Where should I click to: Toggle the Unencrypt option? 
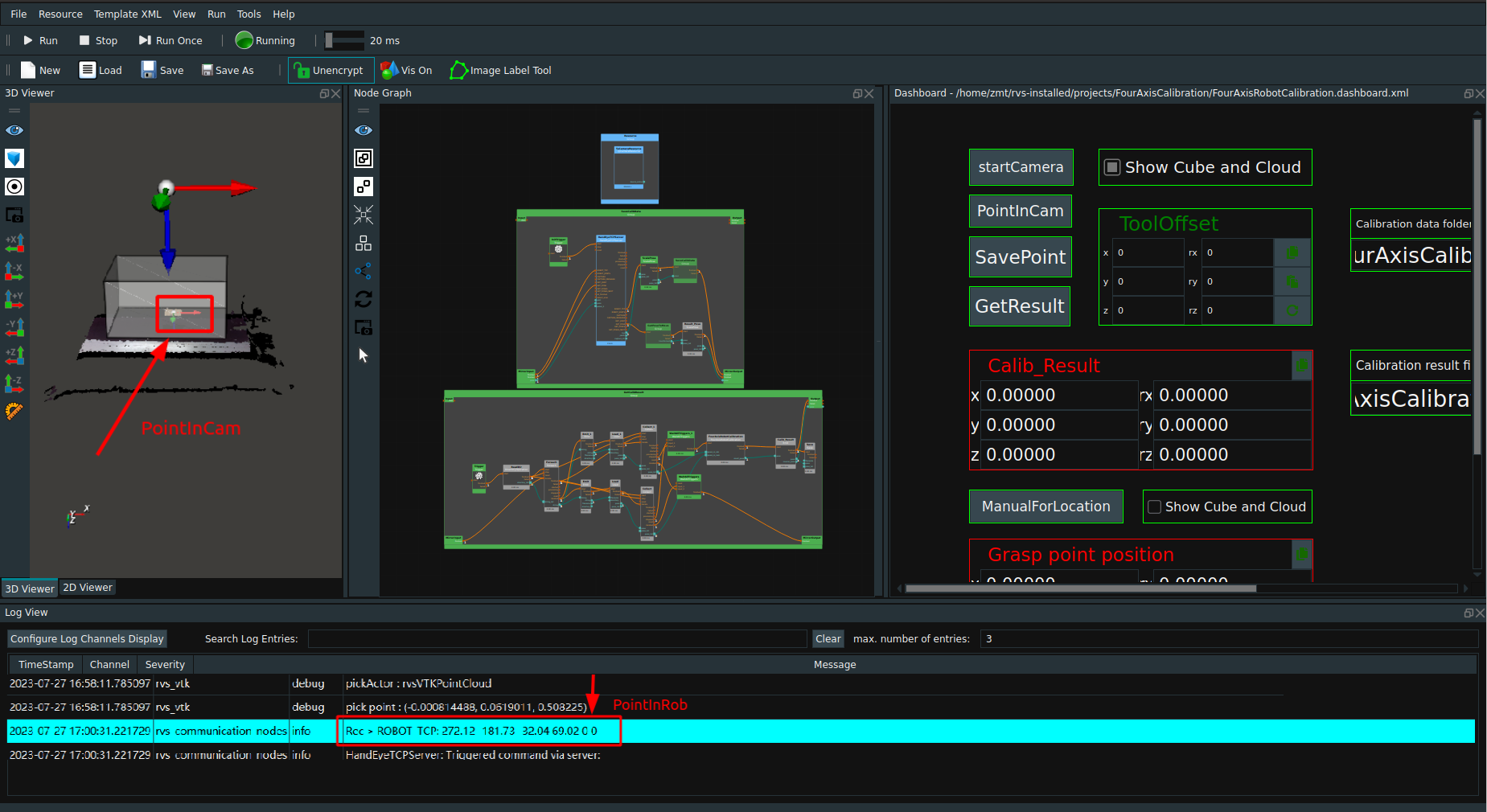[330, 70]
